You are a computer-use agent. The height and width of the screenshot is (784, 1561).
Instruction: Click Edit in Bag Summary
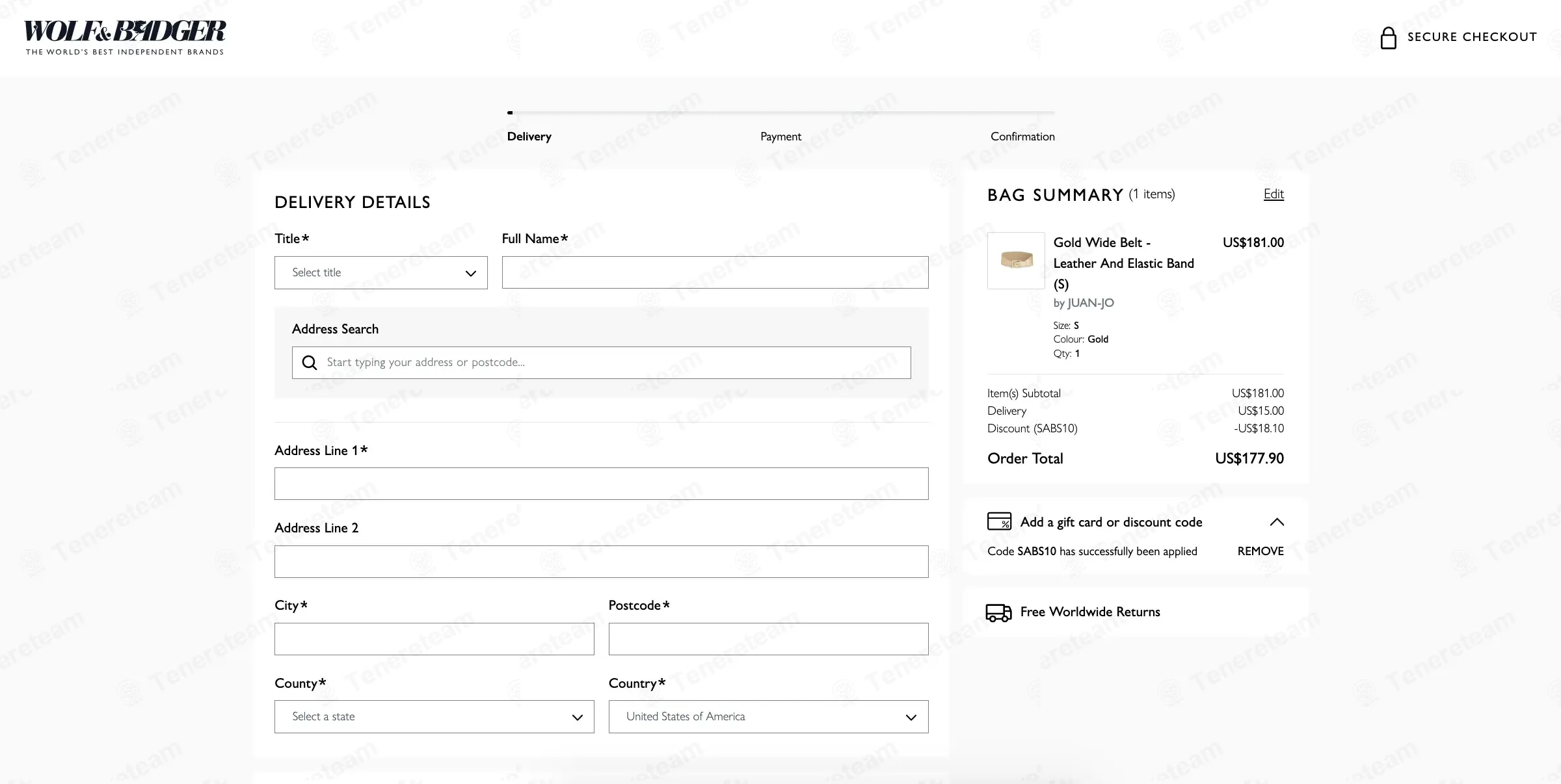pyautogui.click(x=1274, y=194)
